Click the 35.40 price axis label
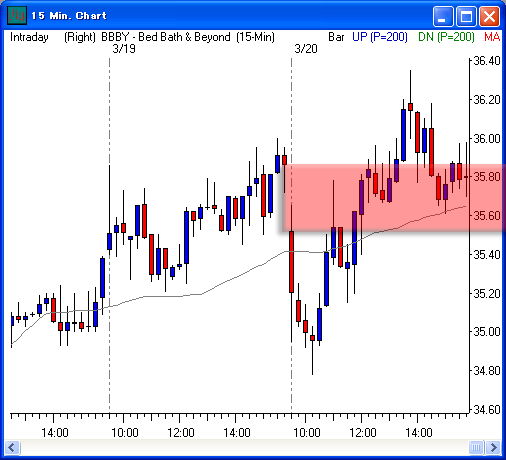This screenshot has height=460, width=506. 487,255
